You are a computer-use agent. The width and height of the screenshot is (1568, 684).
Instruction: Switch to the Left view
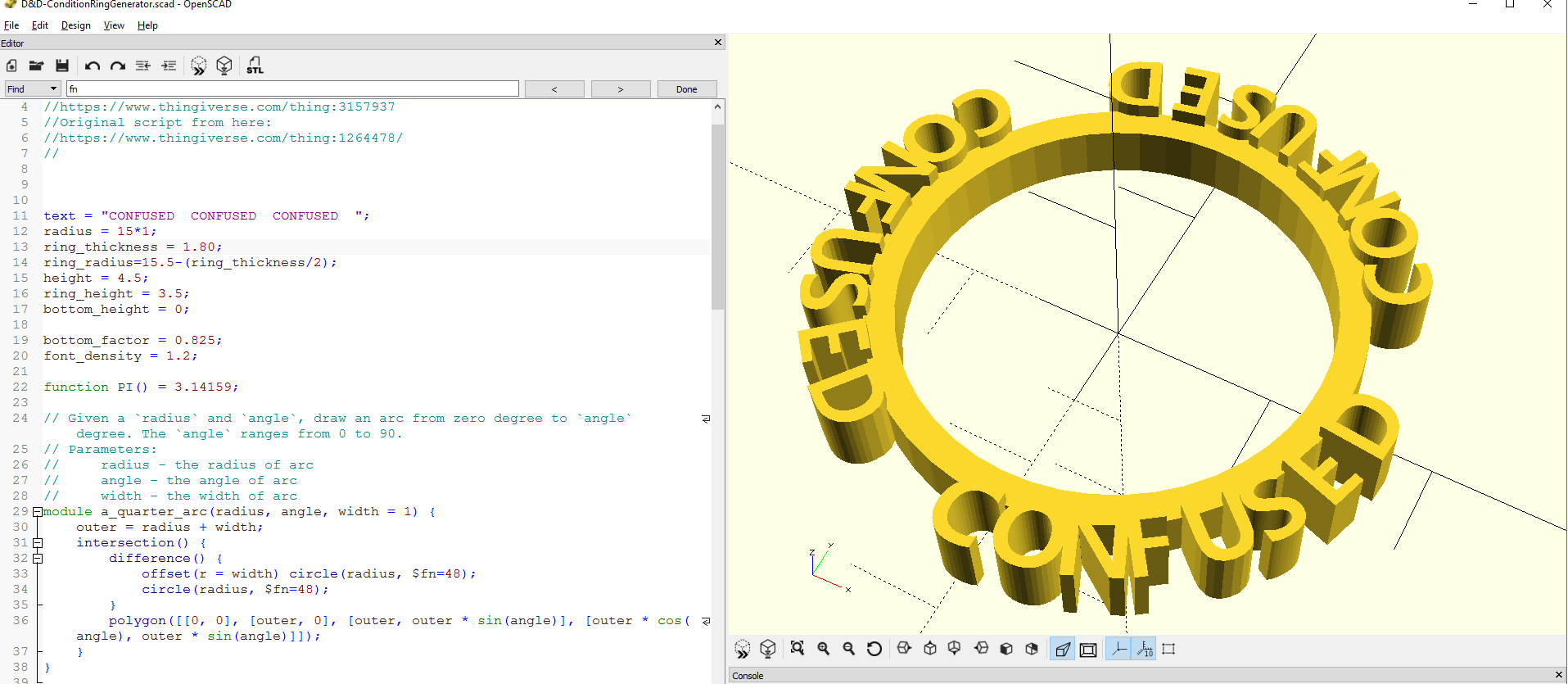click(981, 649)
